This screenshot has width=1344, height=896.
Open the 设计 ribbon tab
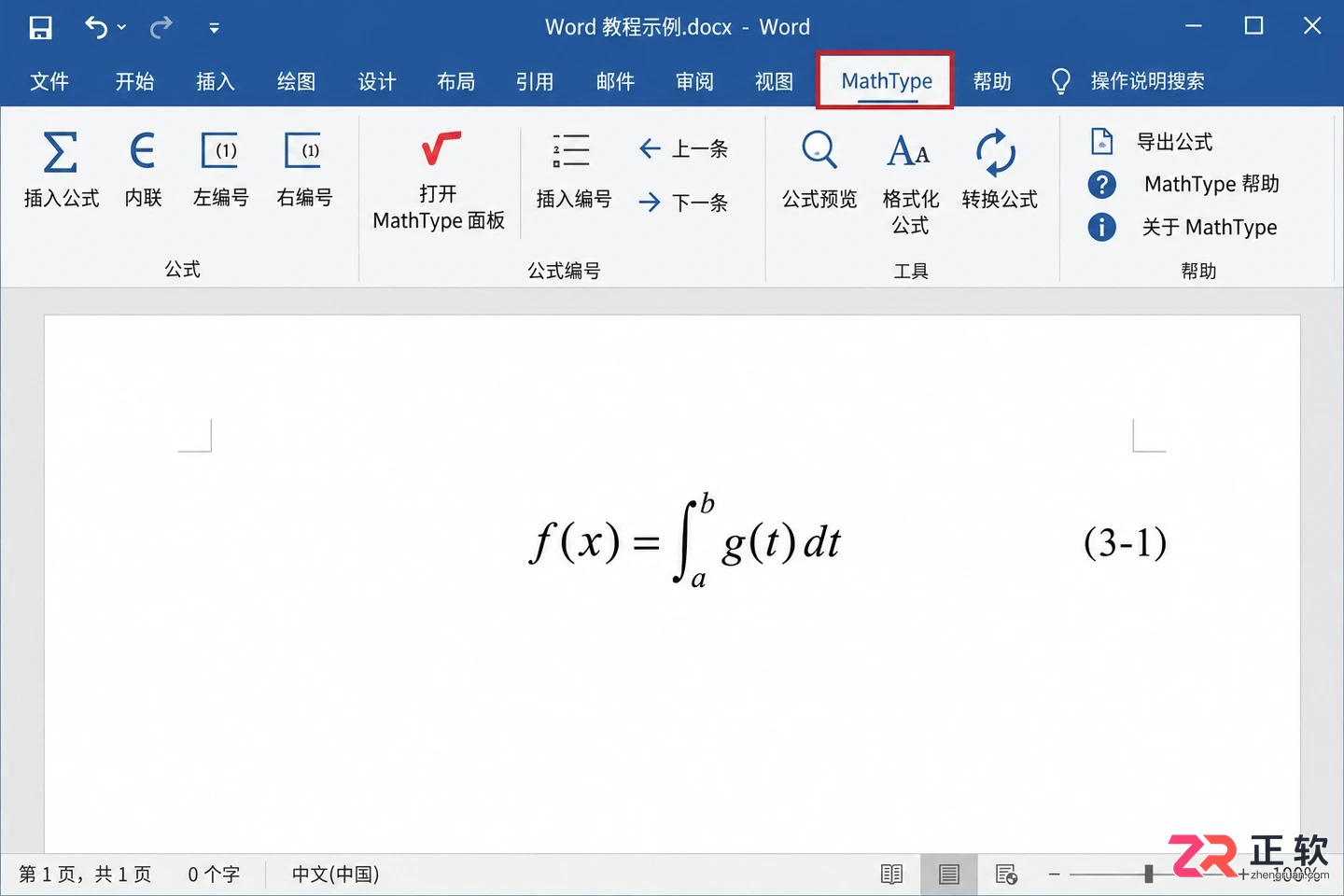(x=377, y=81)
